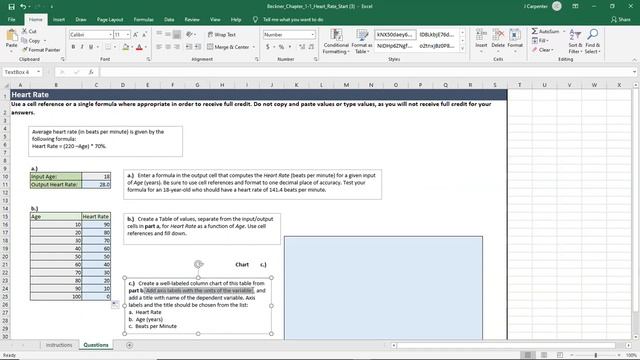Center text horizontally
The width and height of the screenshot is (640, 360).
coord(168,47)
